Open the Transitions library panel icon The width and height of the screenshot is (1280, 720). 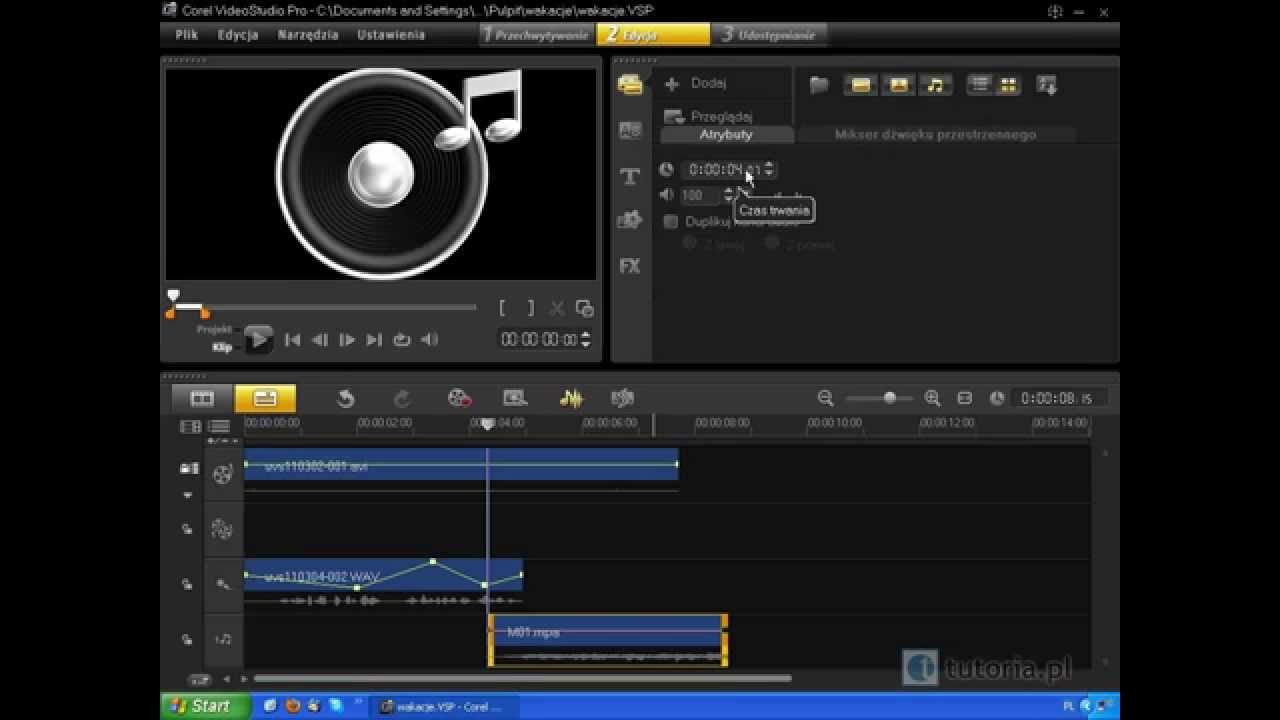pyautogui.click(x=630, y=130)
